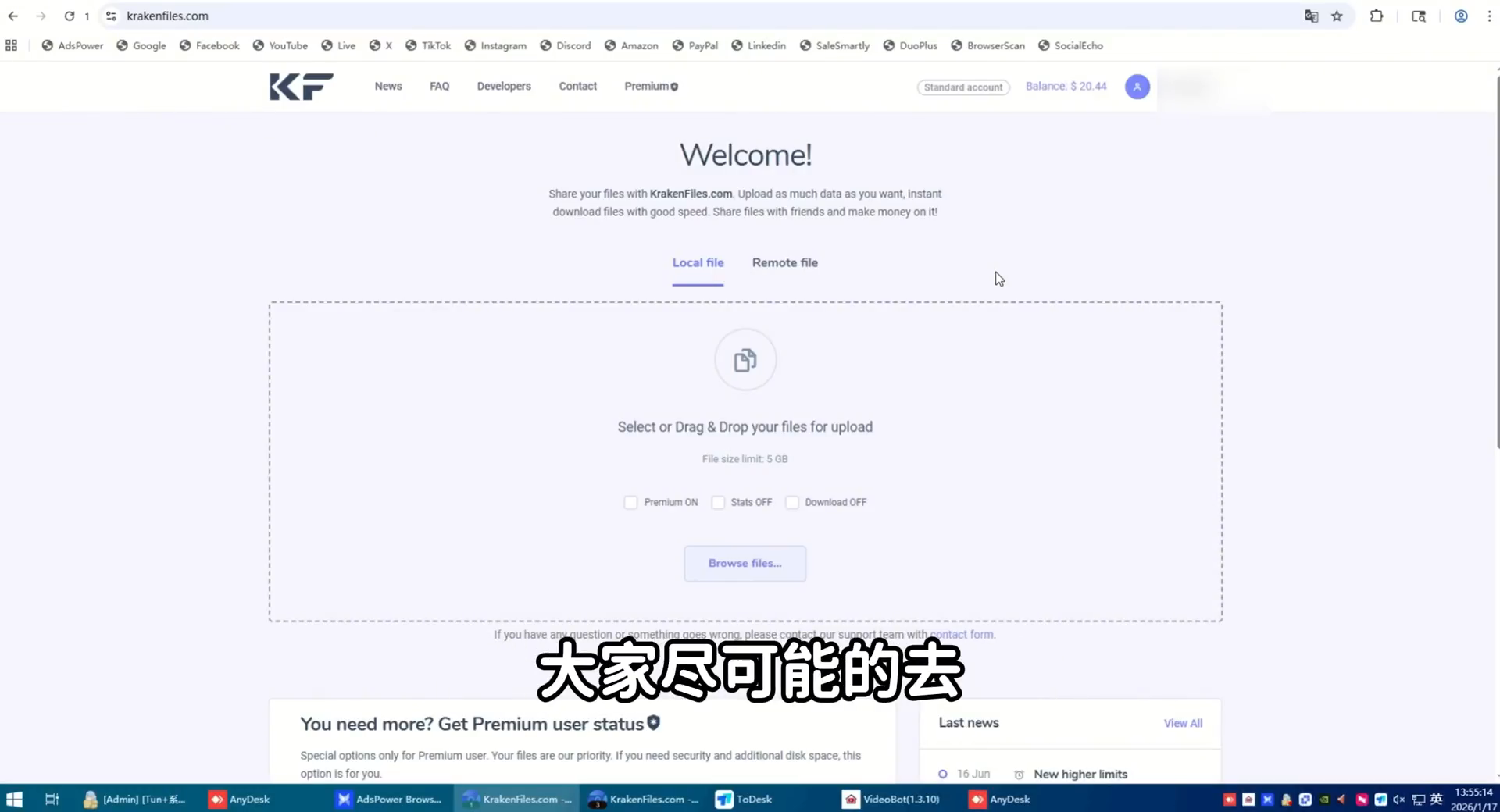
Task: Open the browser three-dot menu
Action: pyautogui.click(x=1489, y=16)
